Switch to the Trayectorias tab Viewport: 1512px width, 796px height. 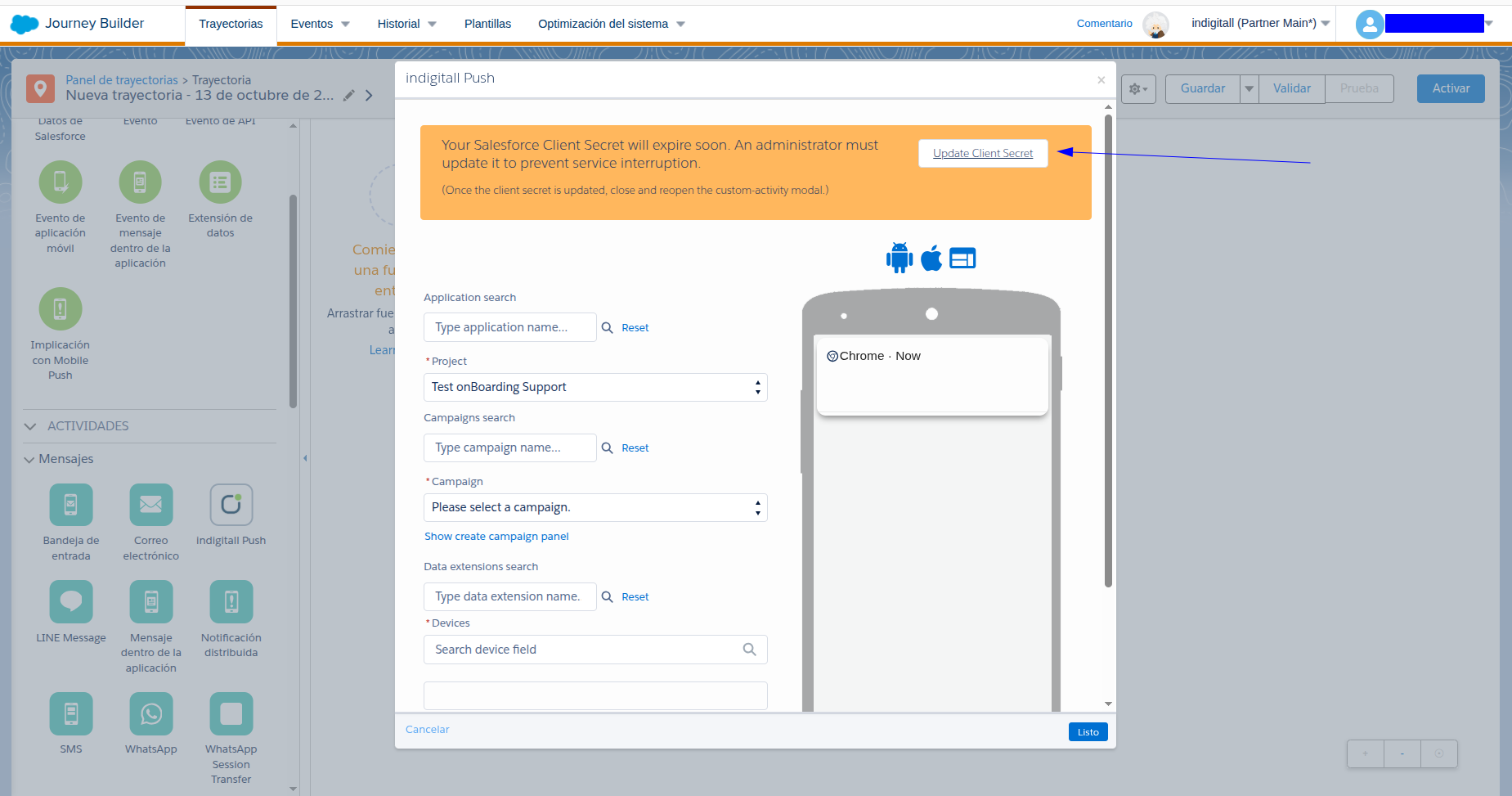coord(231,24)
